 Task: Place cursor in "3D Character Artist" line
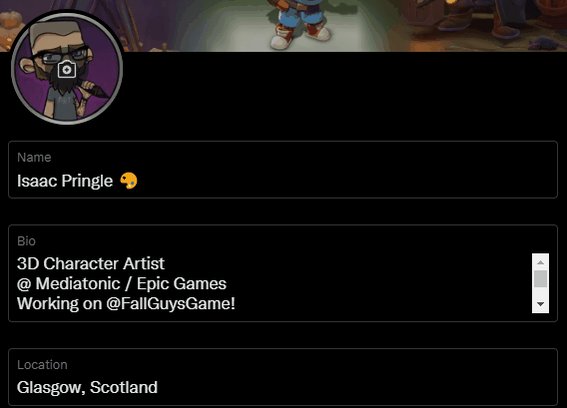91,263
